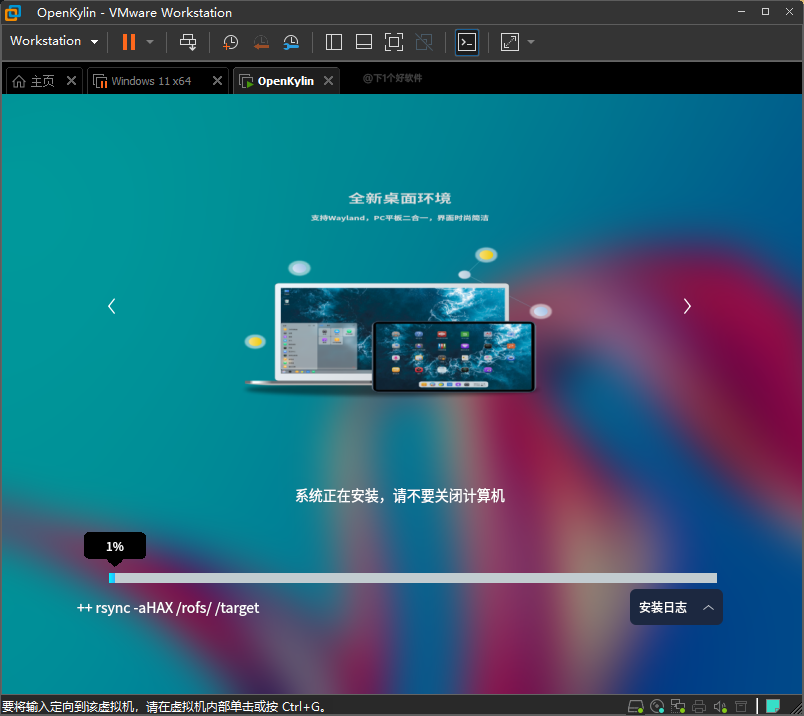The width and height of the screenshot is (804, 716).
Task: Take a snapshot of this virtual machine
Action: pyautogui.click(x=230, y=42)
